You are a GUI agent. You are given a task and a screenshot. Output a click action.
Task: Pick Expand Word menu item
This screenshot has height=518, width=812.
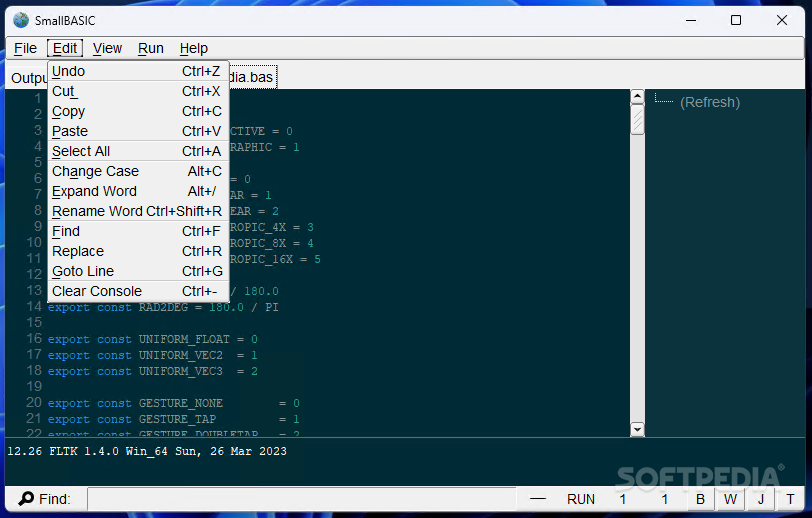click(138, 191)
